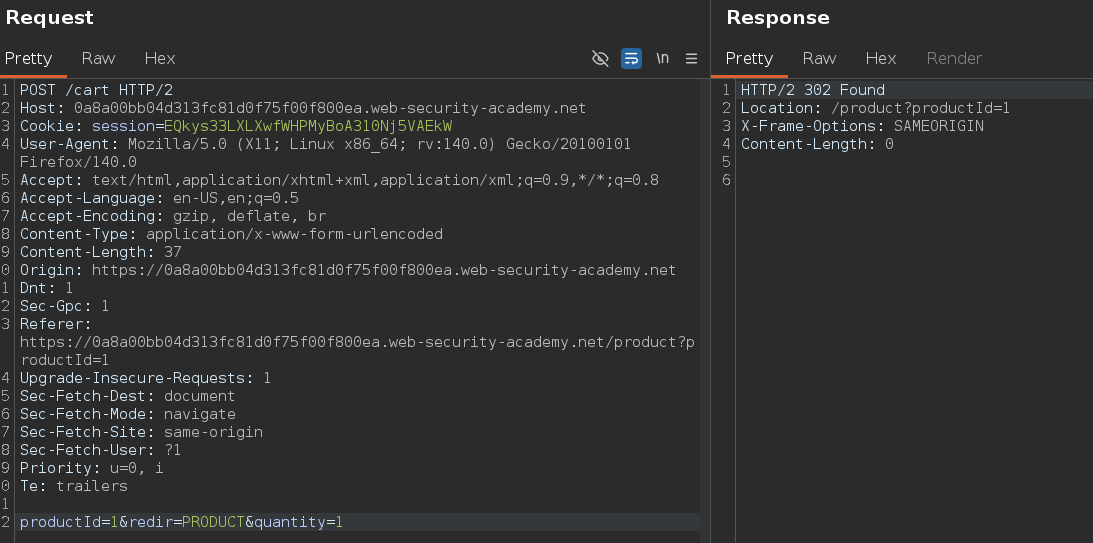Click the Accept header line with text/html

[x=339, y=180]
